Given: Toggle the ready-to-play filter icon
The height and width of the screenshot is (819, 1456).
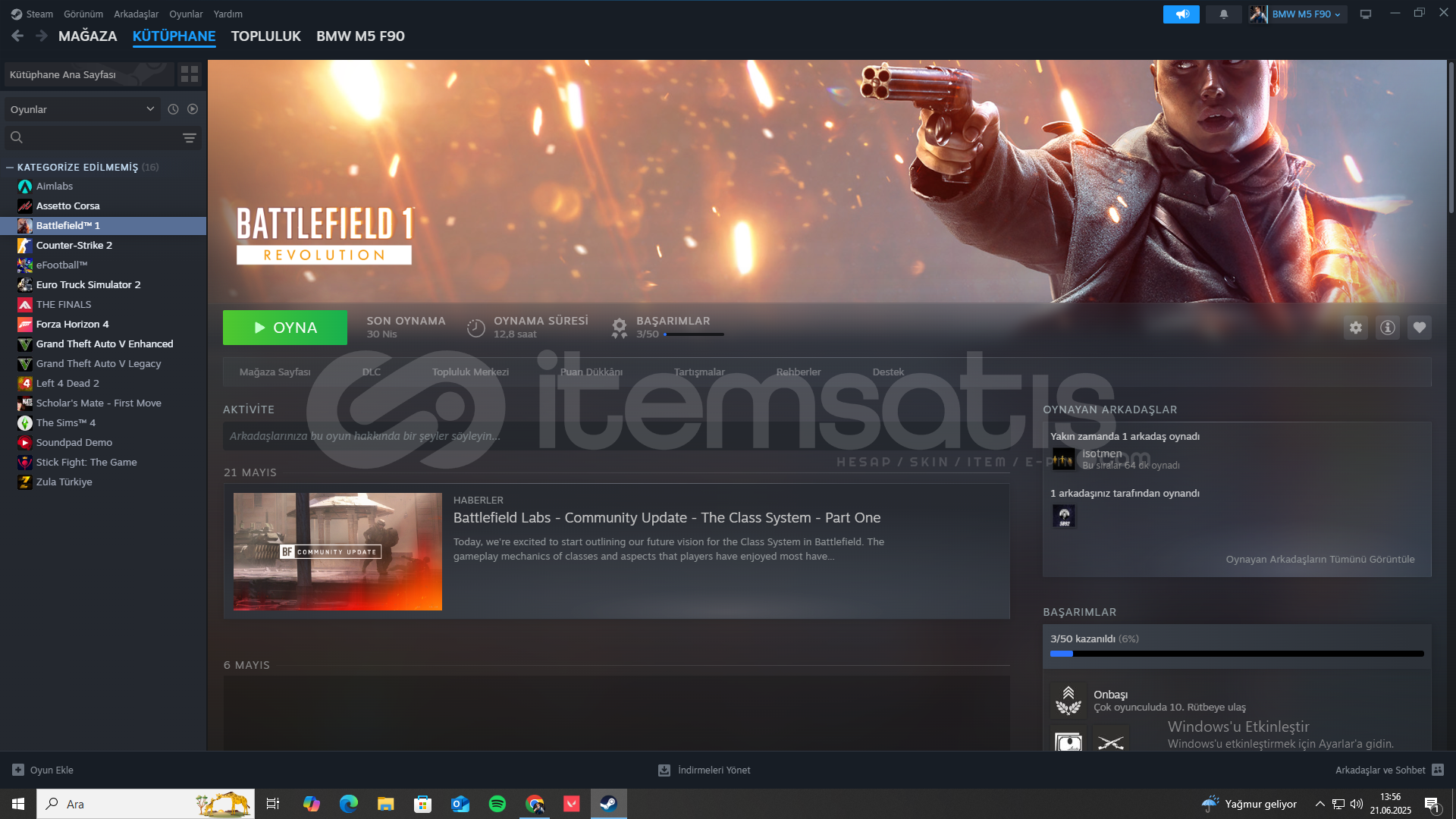Looking at the screenshot, I should click(x=193, y=109).
